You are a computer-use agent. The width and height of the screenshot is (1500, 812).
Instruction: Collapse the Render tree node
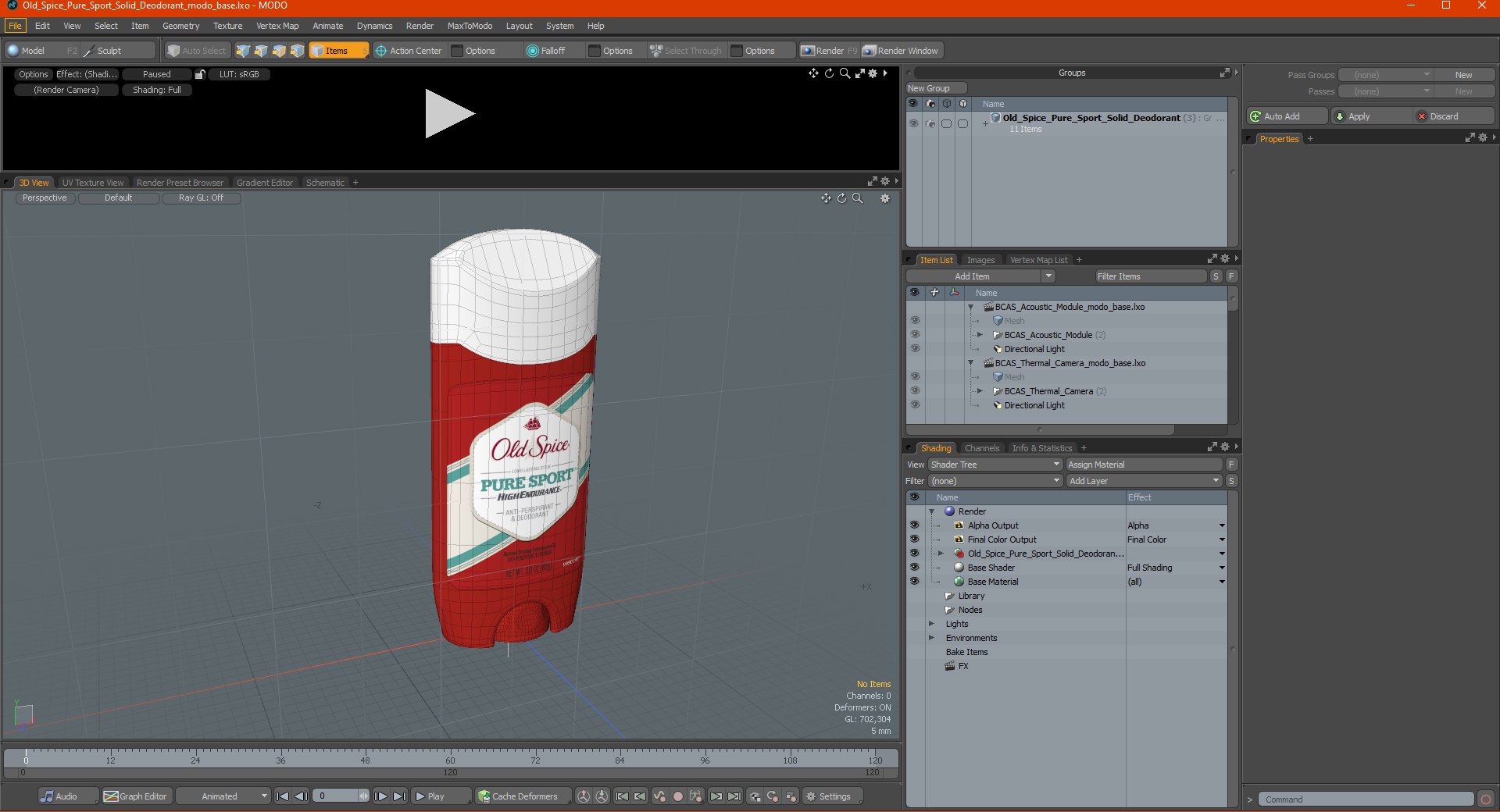931,511
